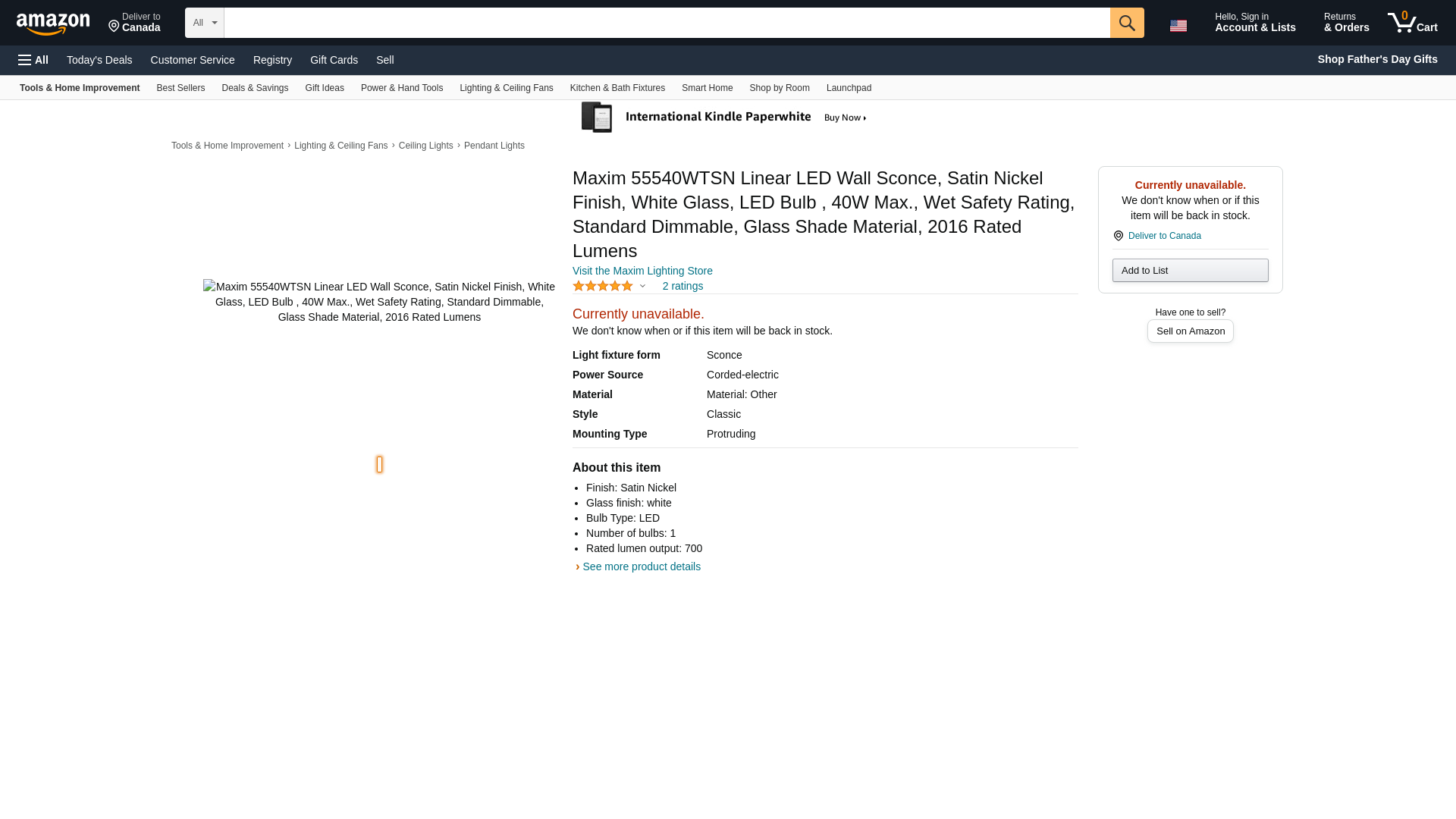Screen dimensions: 1456x819
Task: Open the search category All dropdown
Action: [204, 23]
